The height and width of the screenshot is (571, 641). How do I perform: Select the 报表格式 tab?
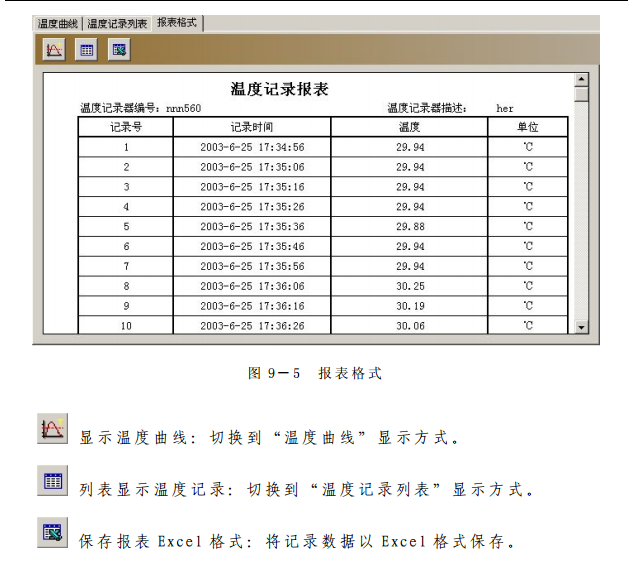176,22
